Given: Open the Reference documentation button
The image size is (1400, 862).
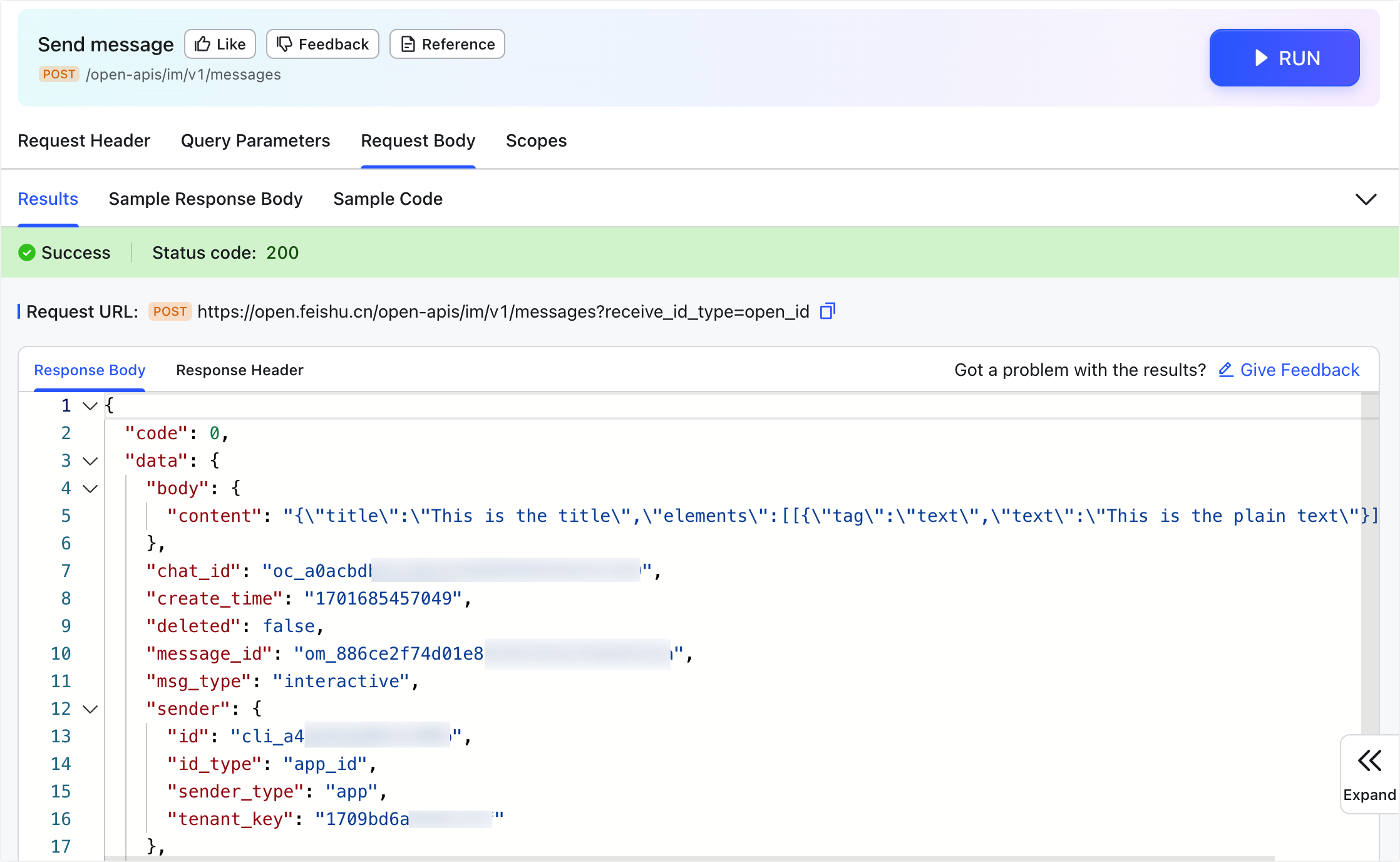Looking at the screenshot, I should coord(447,44).
